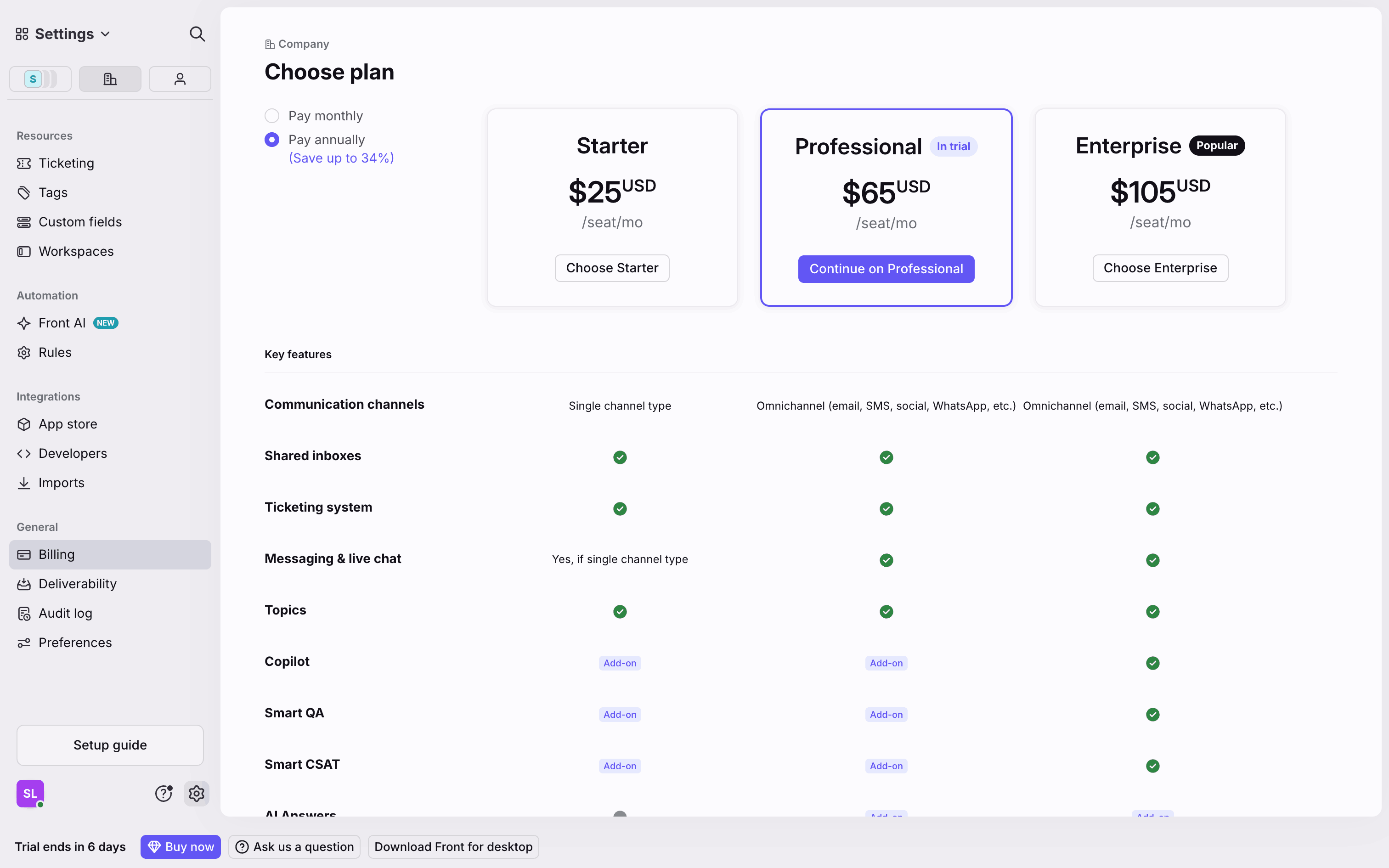Open Custom fields settings
This screenshot has width=1389, height=868.
tap(80, 221)
